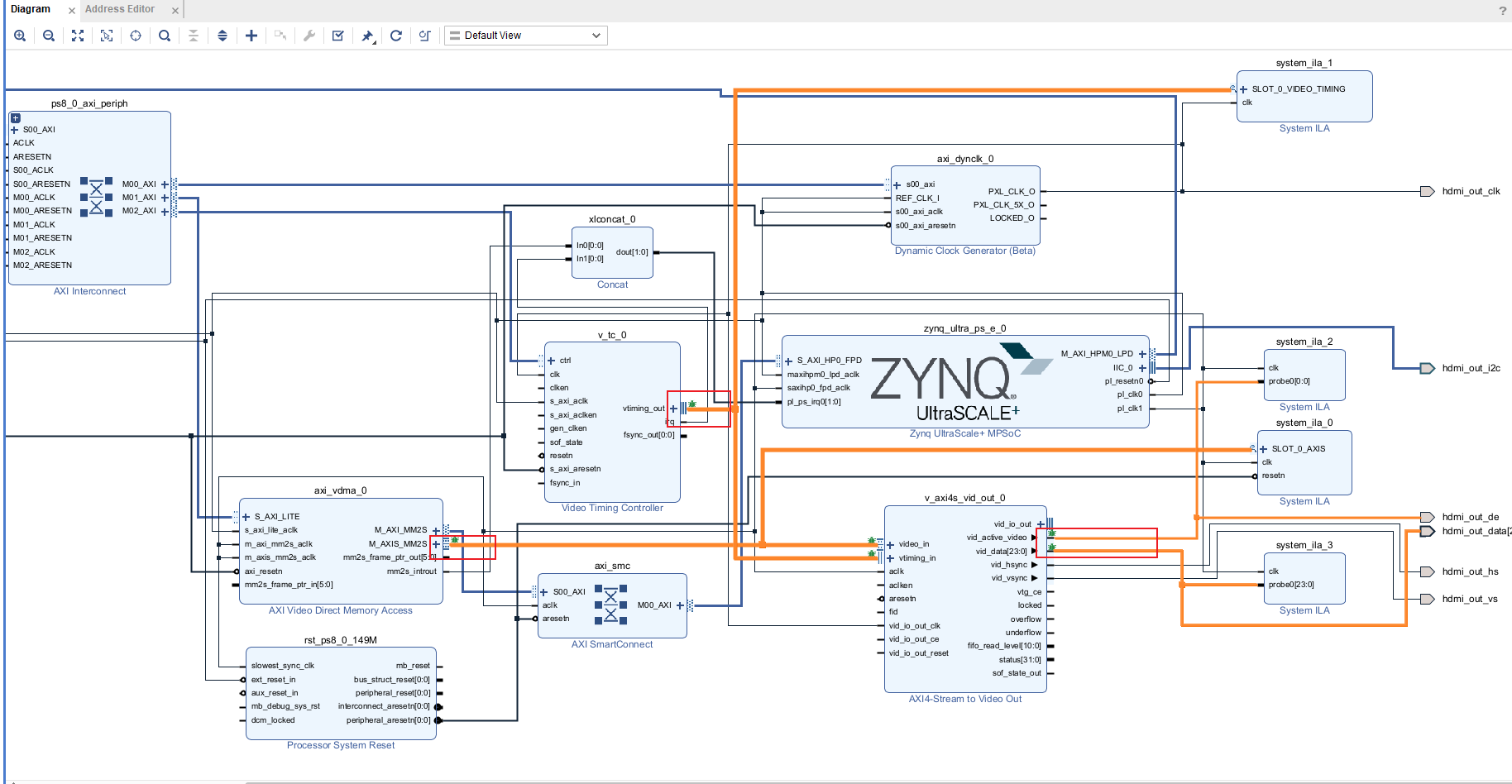This screenshot has width=1512, height=784.
Task: Click the Optimize Routing toolbar icon
Action: (425, 36)
